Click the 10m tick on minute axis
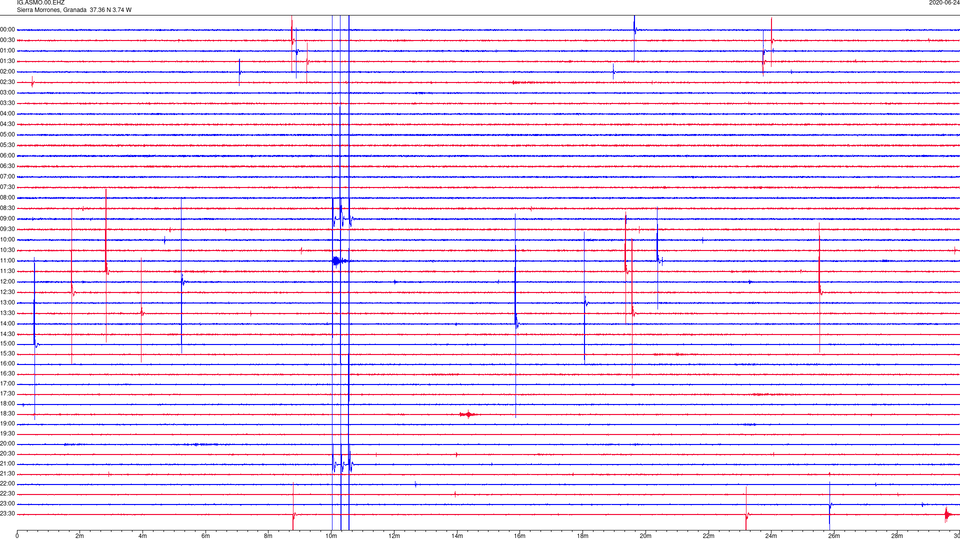This screenshot has height=540, width=960. (331, 536)
